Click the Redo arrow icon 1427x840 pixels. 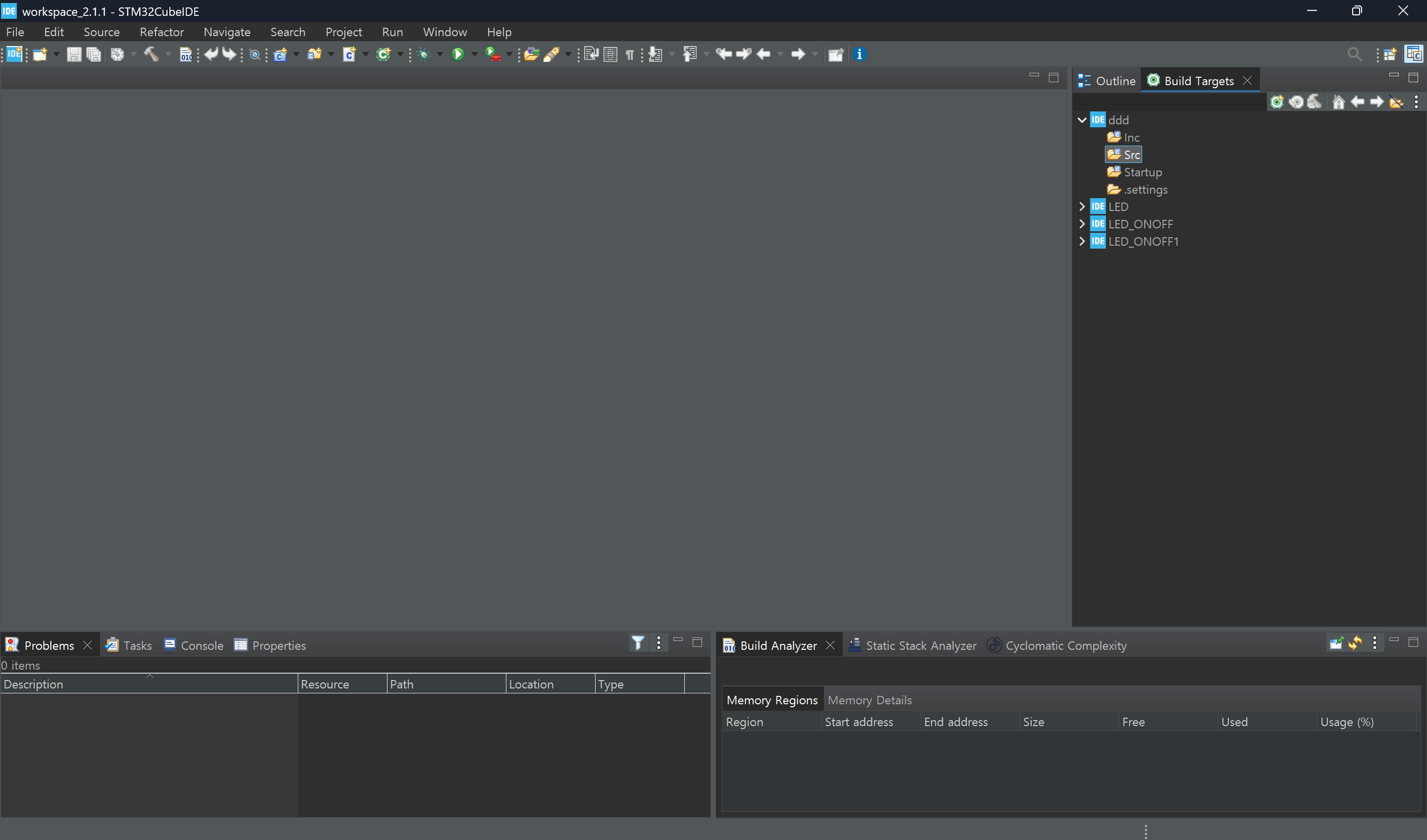pyautogui.click(x=229, y=54)
